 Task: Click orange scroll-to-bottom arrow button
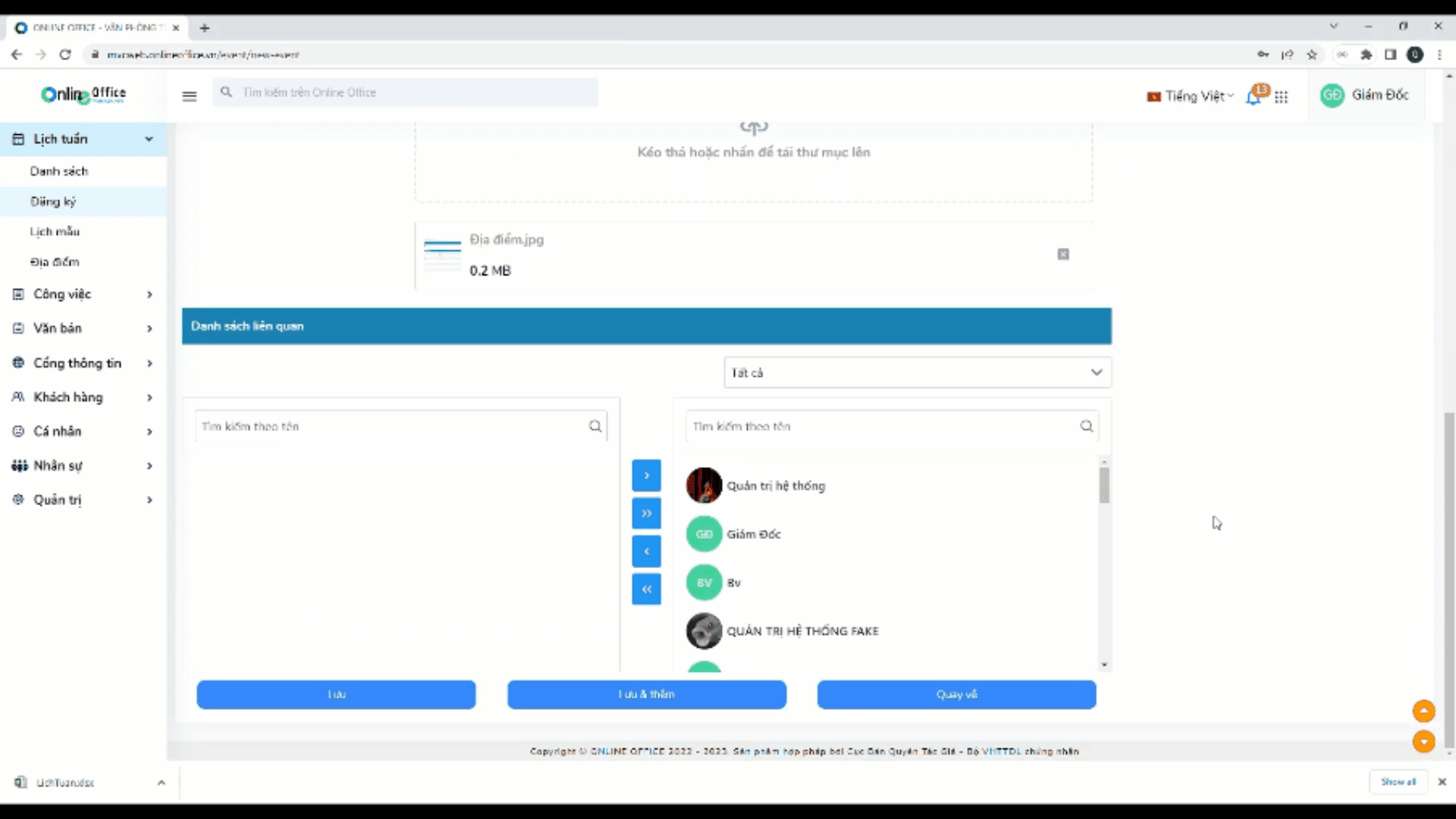point(1423,742)
